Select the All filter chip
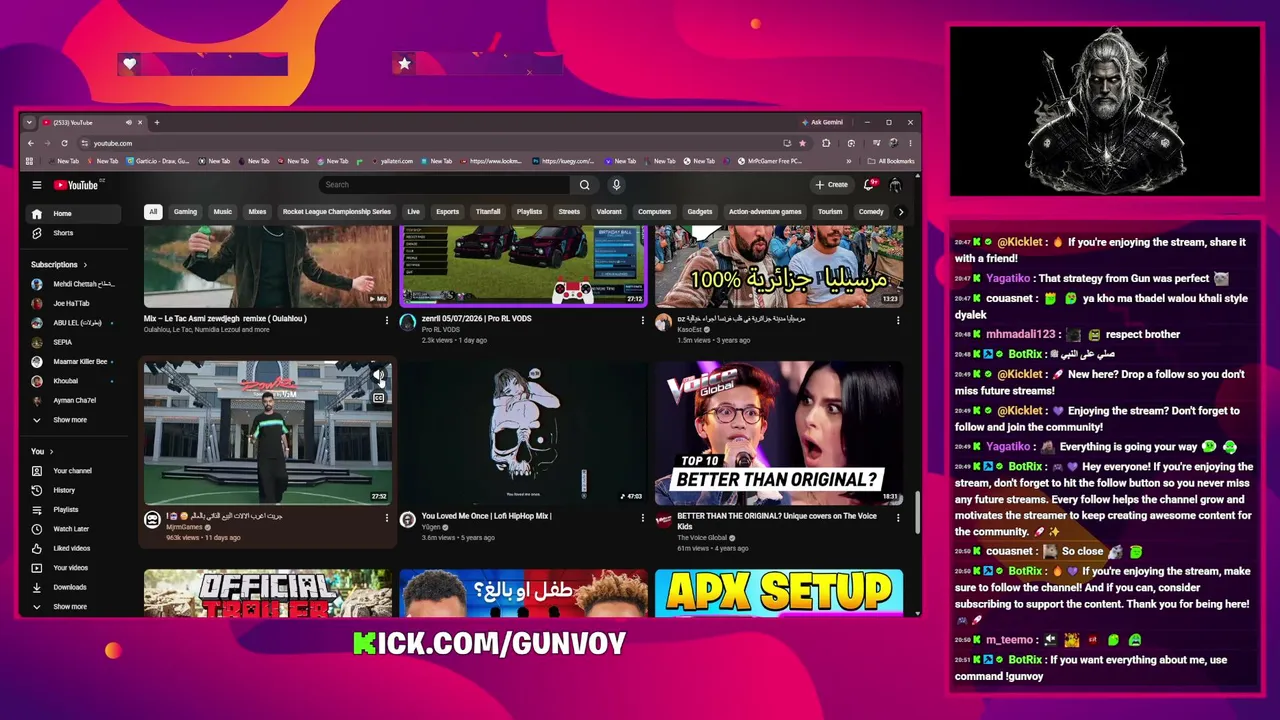The height and width of the screenshot is (720, 1280). (153, 212)
